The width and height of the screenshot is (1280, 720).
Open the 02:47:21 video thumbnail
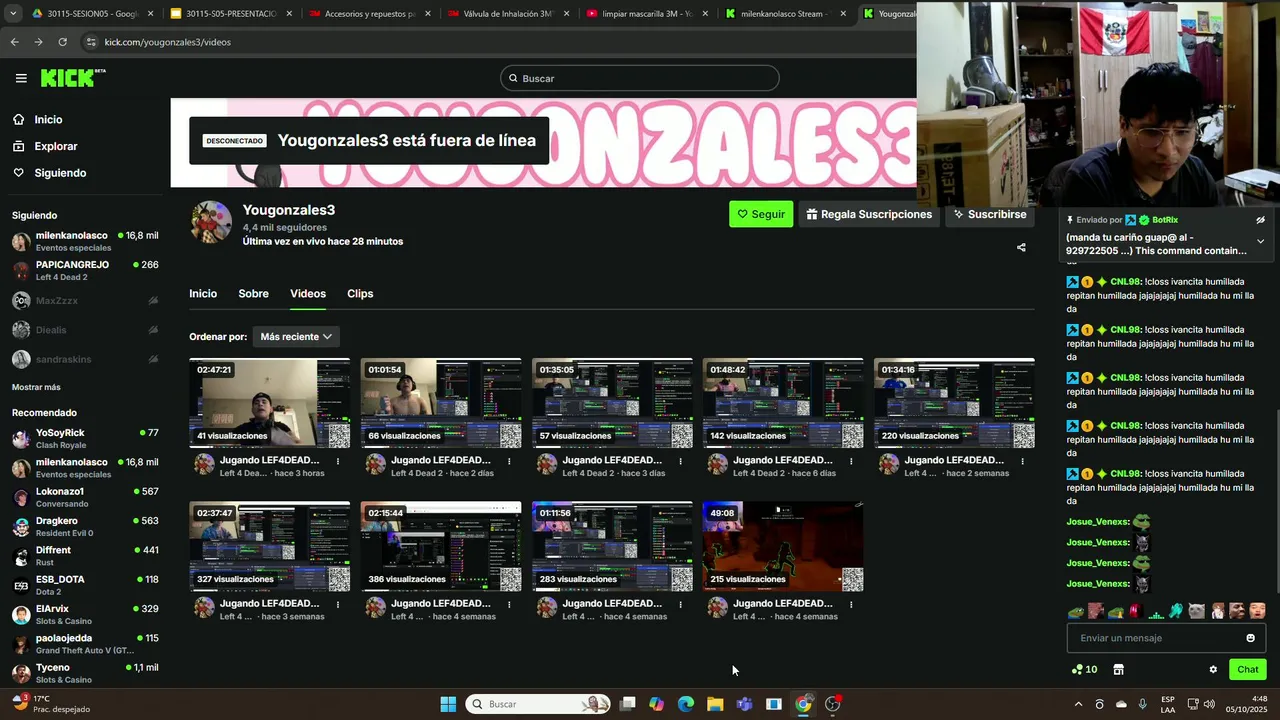[269, 403]
